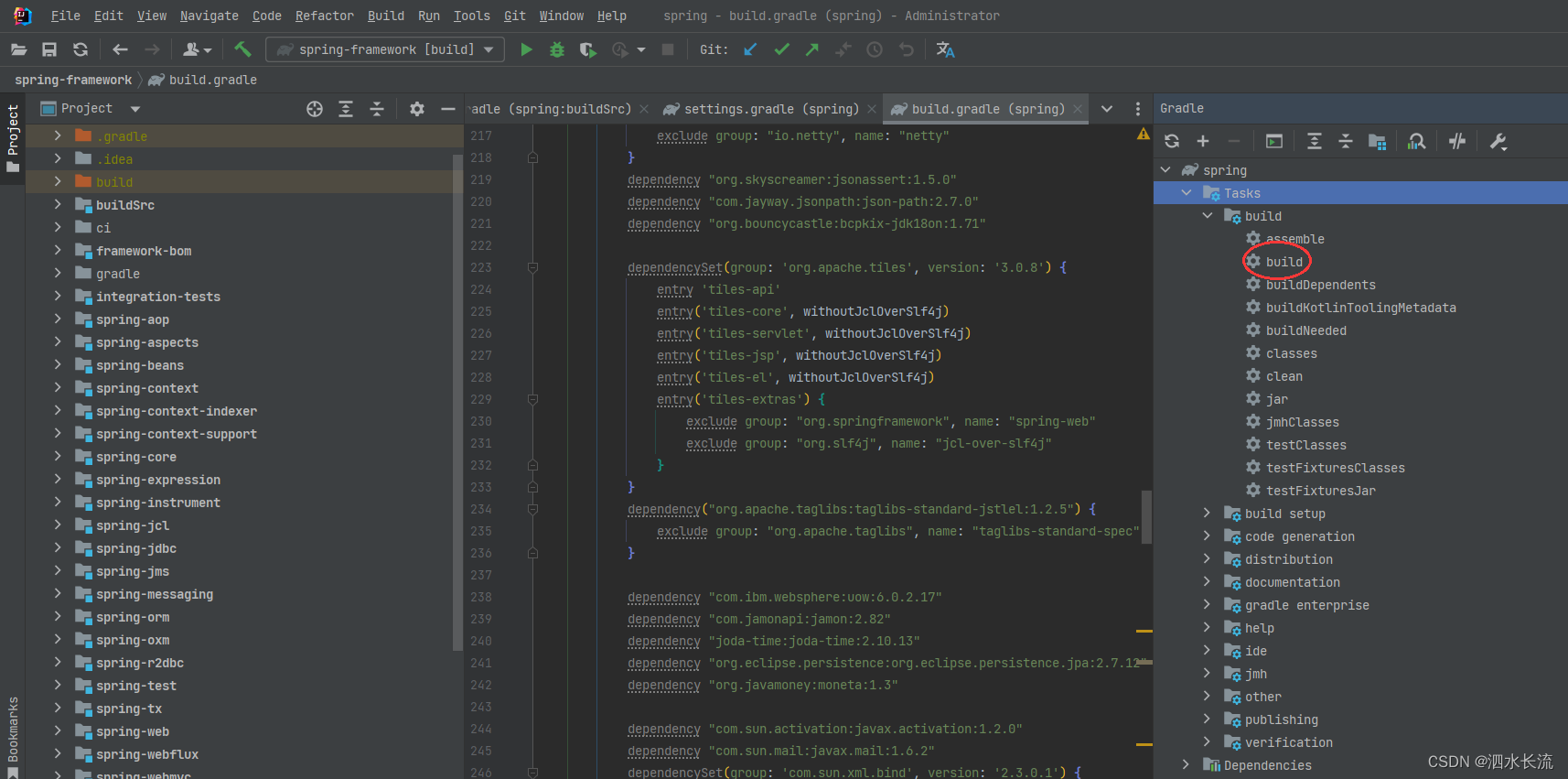
Task: Expand the documentation task group
Action: [1208, 581]
